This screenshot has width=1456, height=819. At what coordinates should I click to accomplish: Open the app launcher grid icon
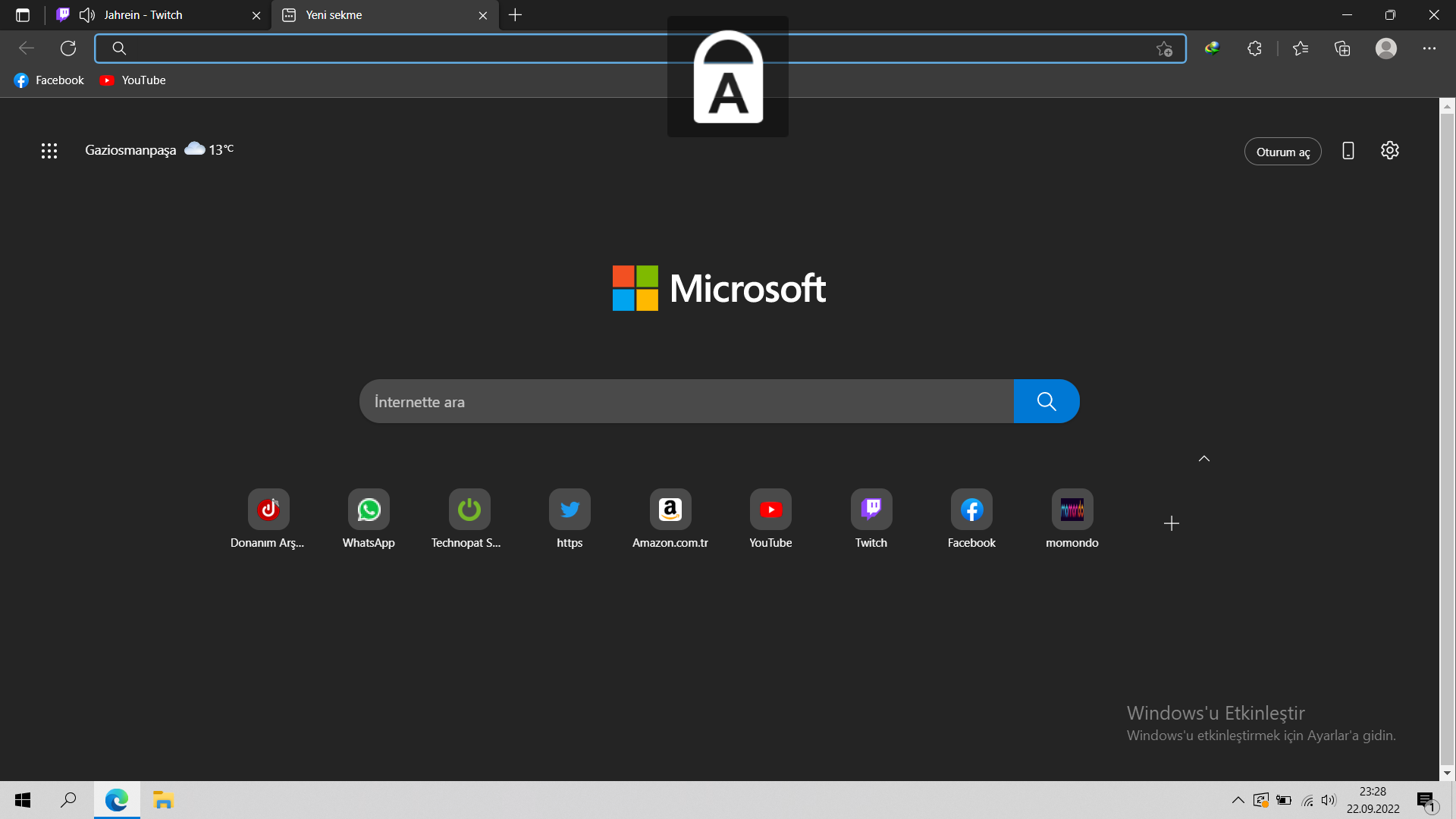tap(49, 150)
